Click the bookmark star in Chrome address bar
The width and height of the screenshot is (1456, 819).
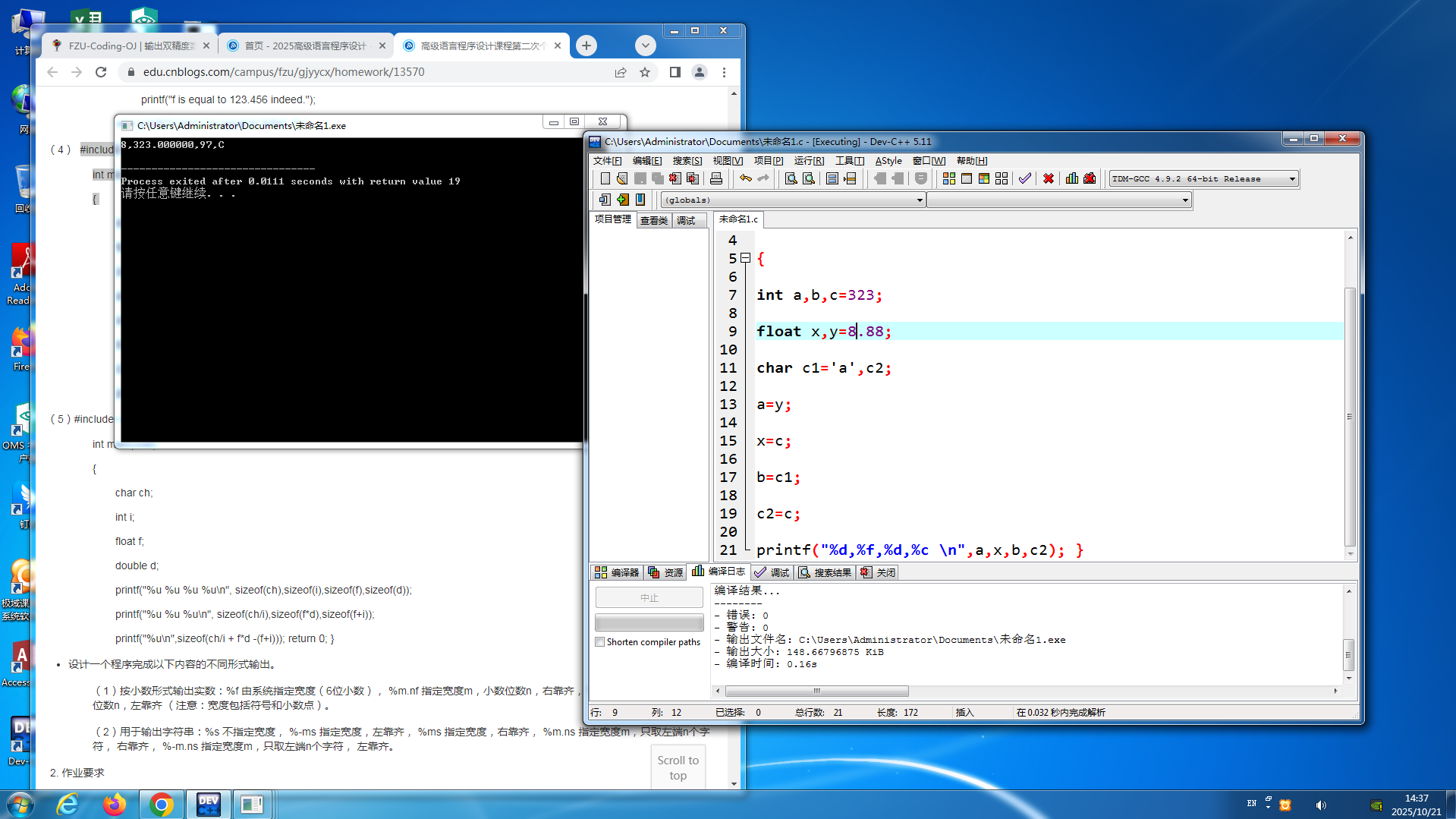[x=645, y=72]
